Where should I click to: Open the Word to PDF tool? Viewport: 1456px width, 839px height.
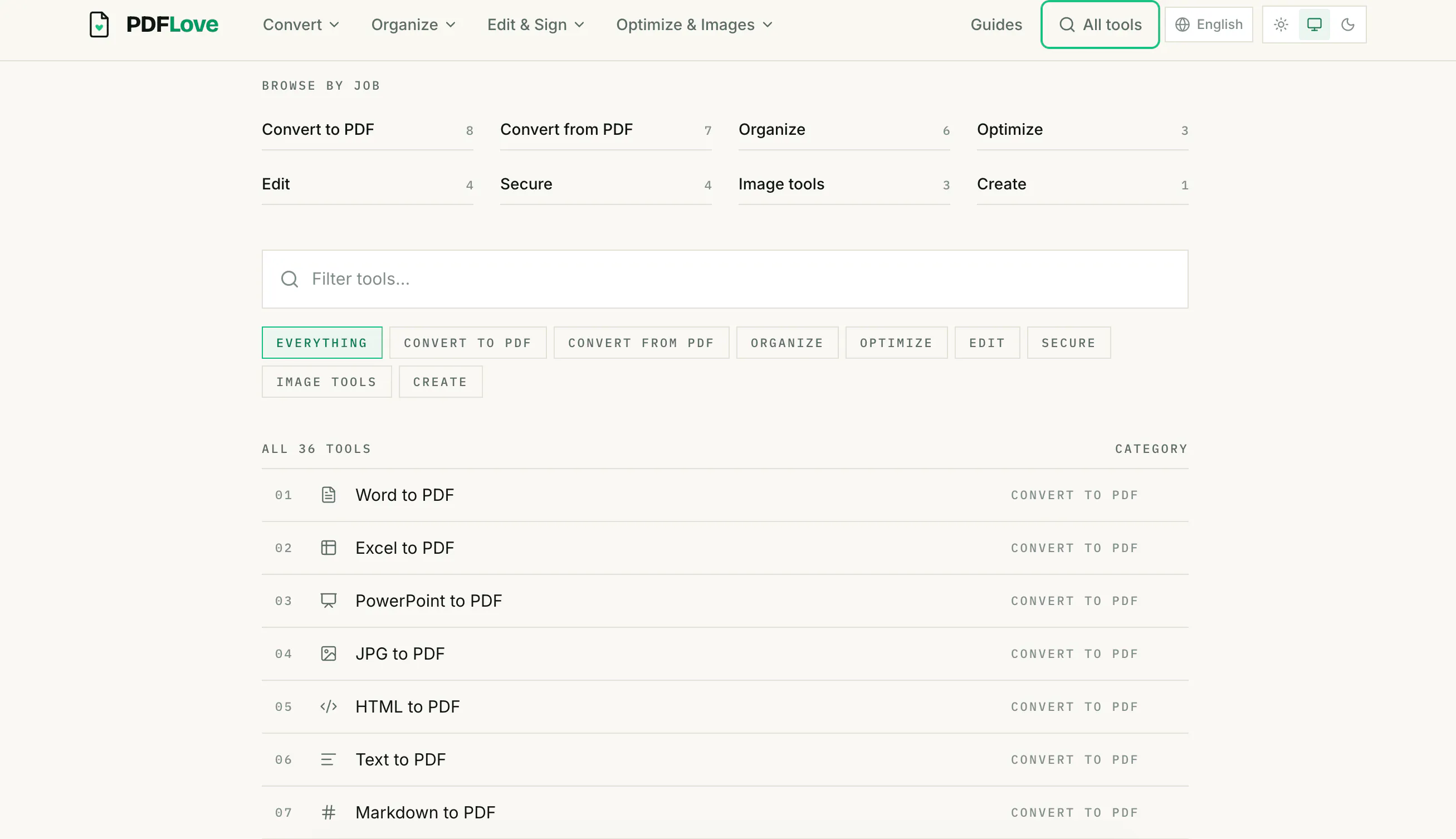coord(725,495)
